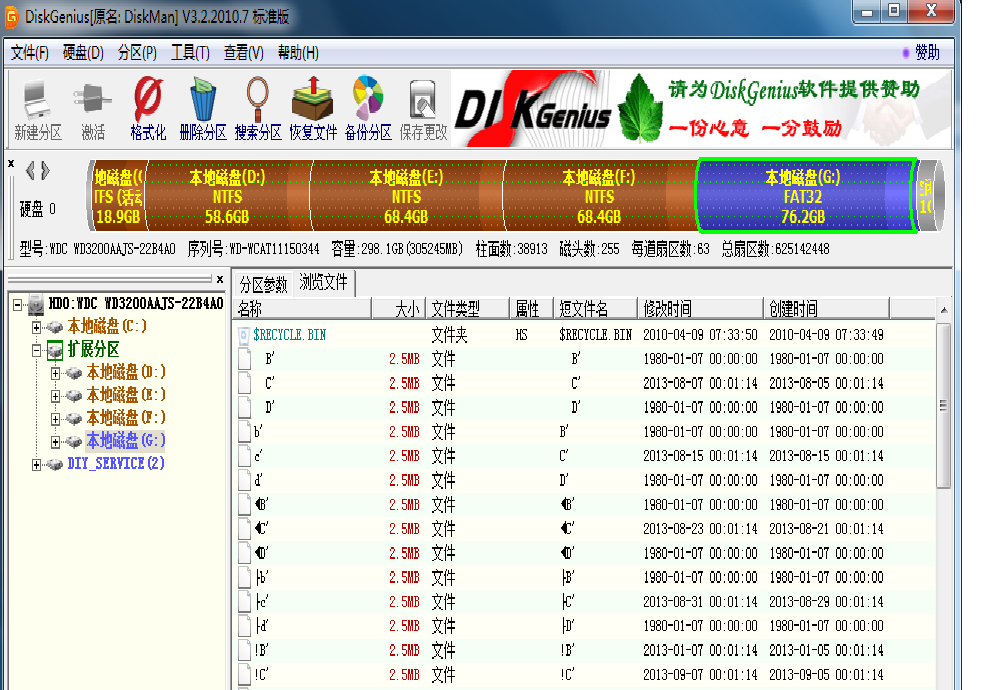The image size is (1008, 690).
Task: Sort by the 属性 column header
Action: [x=532, y=309]
